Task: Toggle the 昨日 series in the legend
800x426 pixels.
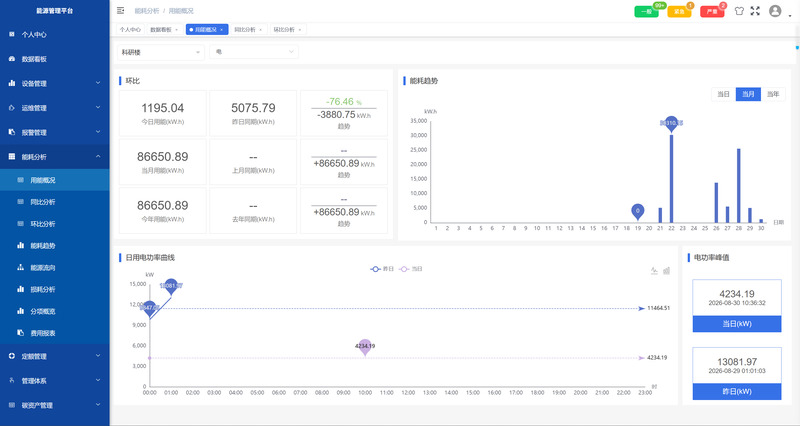Action: click(382, 269)
